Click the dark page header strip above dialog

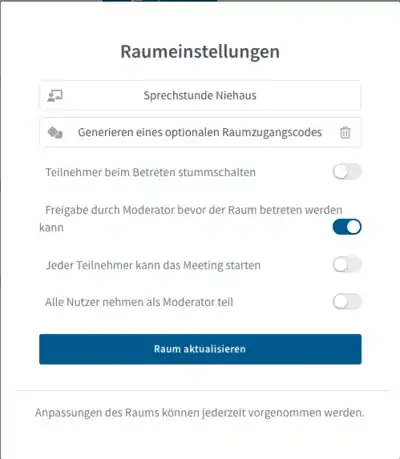[160, 1]
